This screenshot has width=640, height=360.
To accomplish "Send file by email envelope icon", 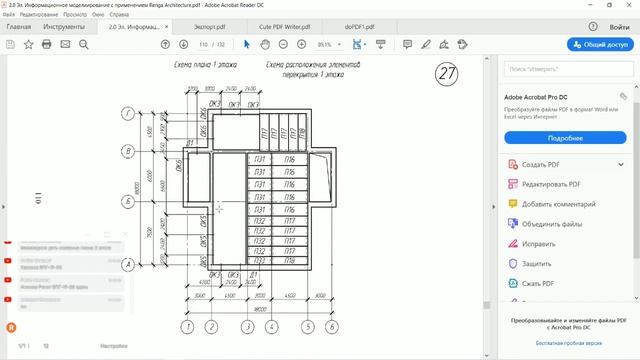I will 65,44.
